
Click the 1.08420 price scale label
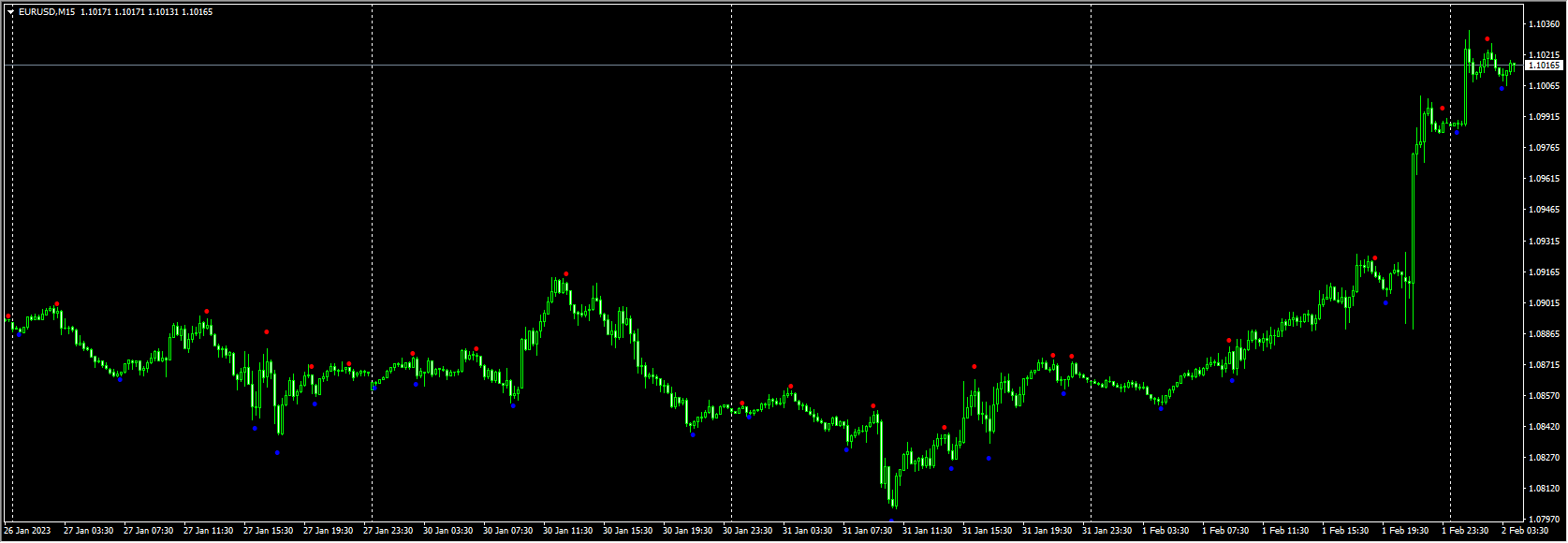point(1544,427)
